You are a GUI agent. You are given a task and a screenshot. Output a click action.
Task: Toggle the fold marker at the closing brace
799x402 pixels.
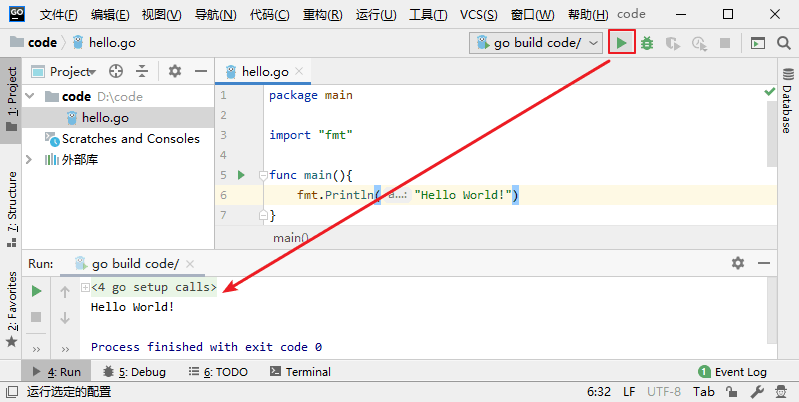click(263, 216)
